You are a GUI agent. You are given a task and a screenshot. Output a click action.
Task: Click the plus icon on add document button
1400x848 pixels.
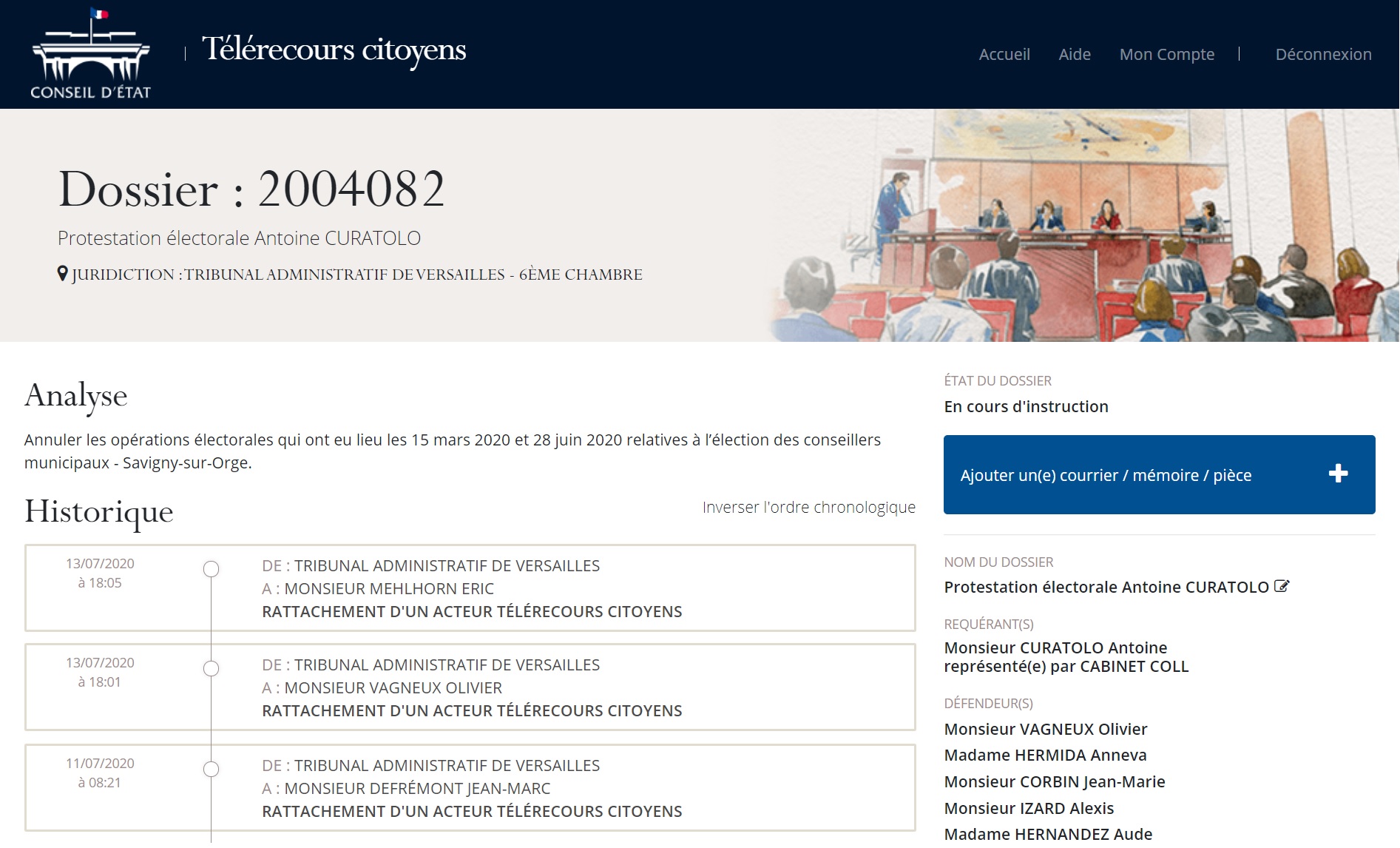pyautogui.click(x=1338, y=474)
